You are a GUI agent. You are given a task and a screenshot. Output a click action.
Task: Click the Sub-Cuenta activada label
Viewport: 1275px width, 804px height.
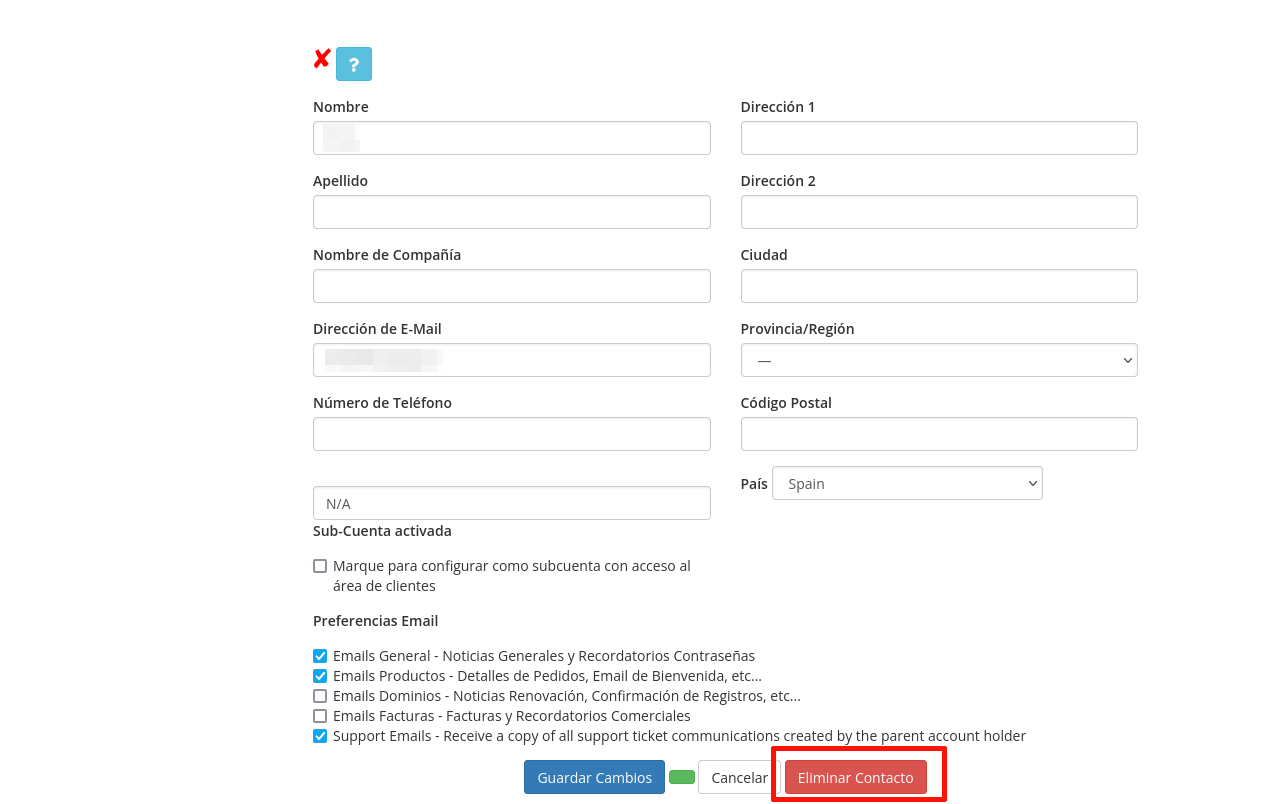click(x=382, y=531)
